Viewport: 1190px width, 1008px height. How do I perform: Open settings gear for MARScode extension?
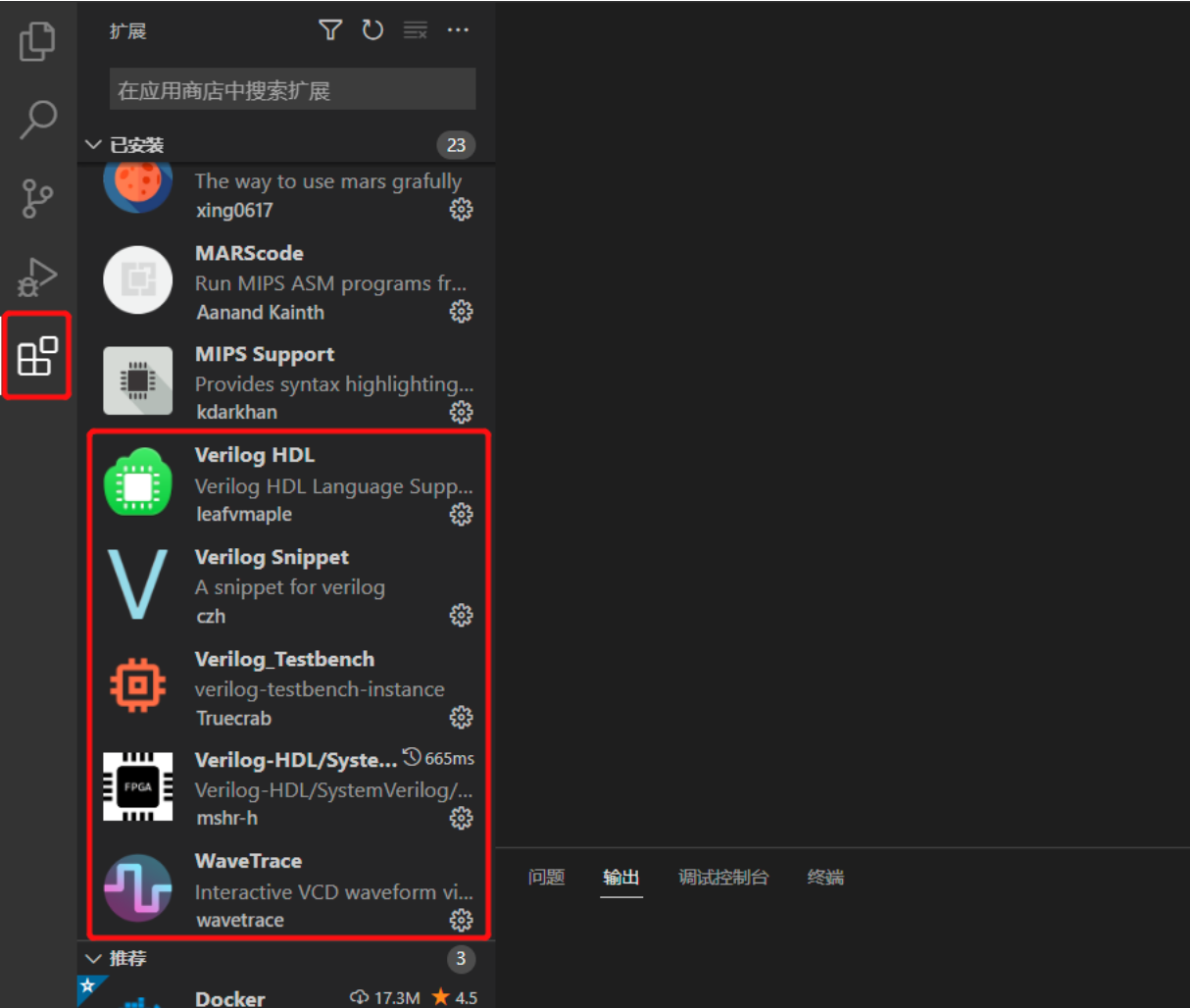click(461, 311)
